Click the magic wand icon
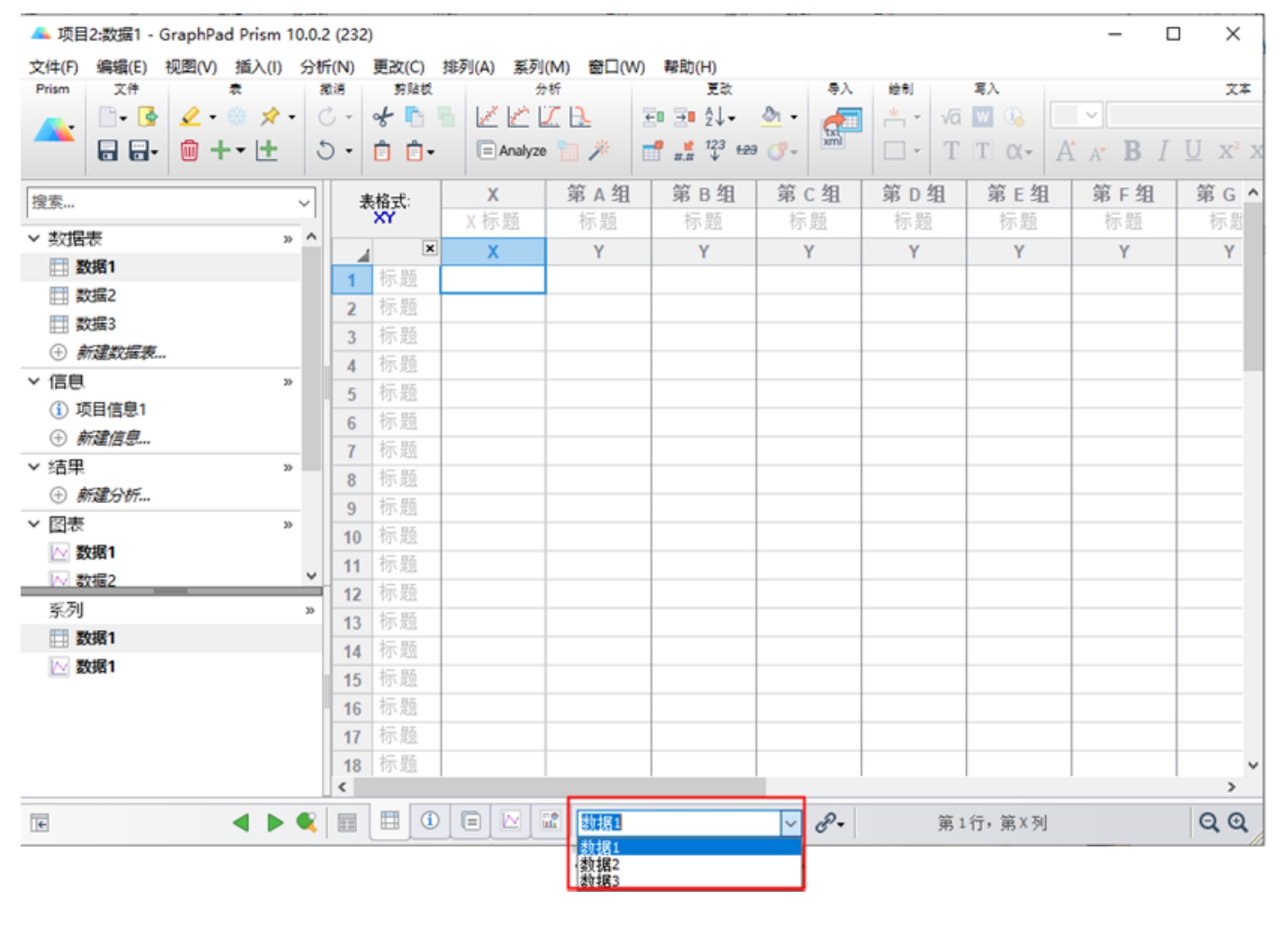Screen dimensions: 1288x925 point(599,150)
